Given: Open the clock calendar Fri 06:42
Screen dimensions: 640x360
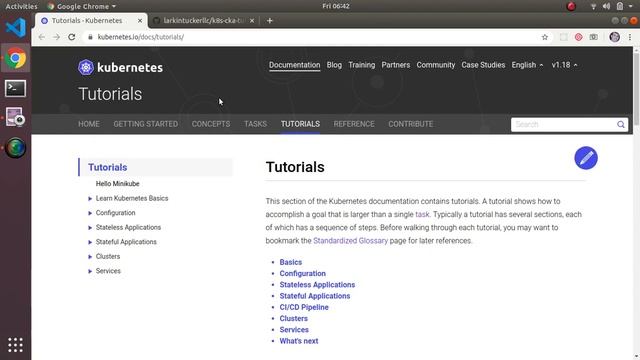Looking at the screenshot, I should [336, 6].
